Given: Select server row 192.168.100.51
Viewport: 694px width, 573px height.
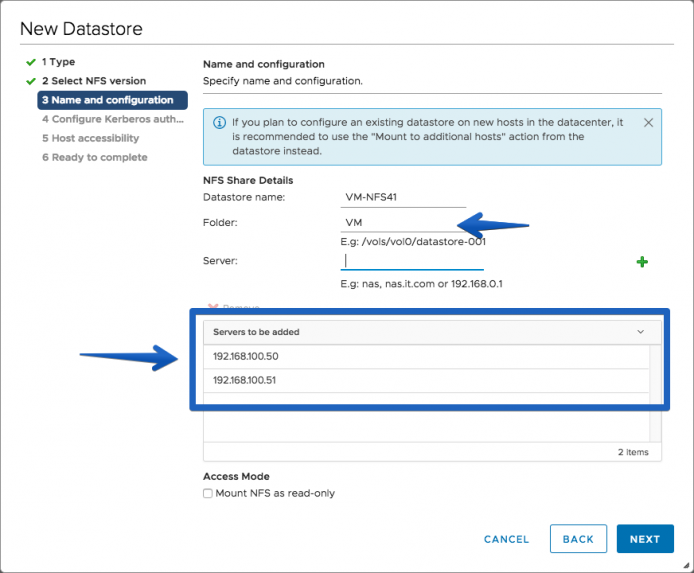Looking at the screenshot, I should click(x=426, y=381).
